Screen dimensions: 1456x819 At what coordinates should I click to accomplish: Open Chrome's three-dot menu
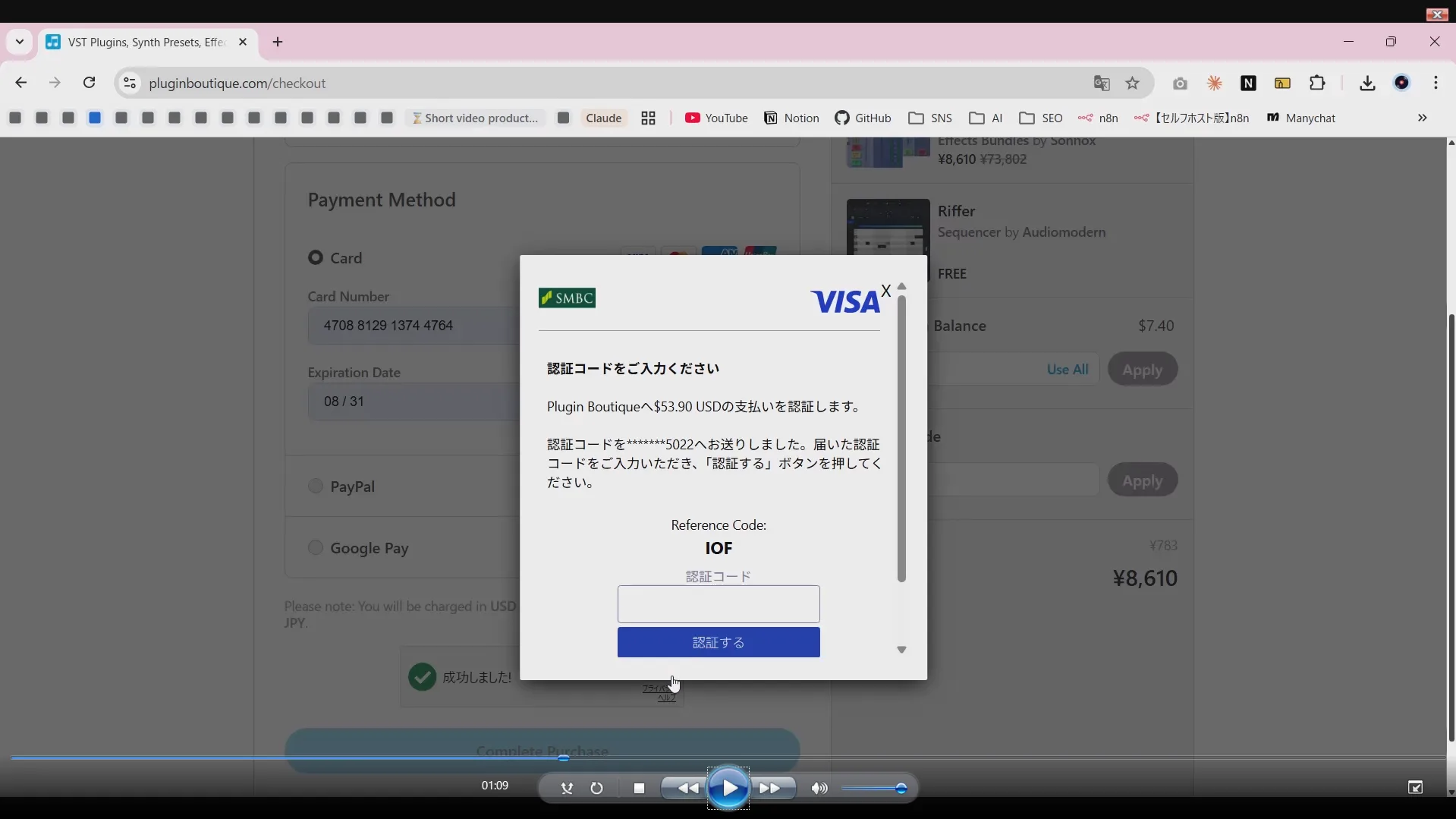[x=1436, y=83]
